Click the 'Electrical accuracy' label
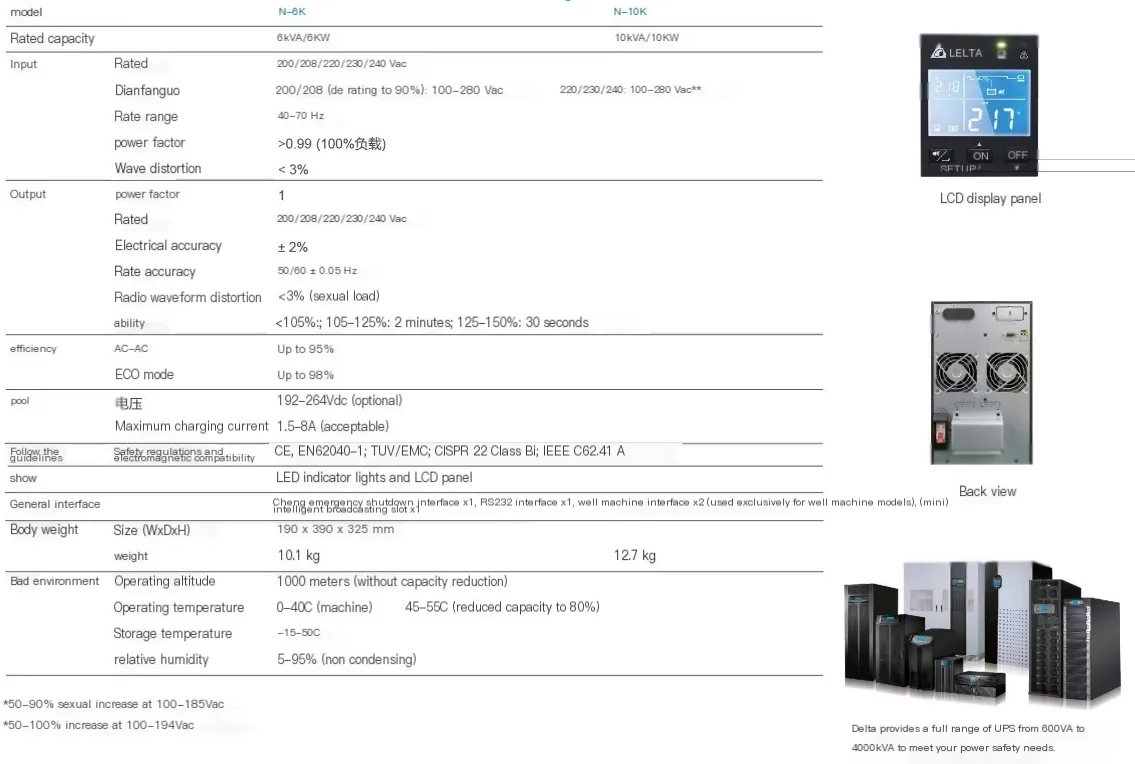Viewport: 1135px width, 764px height. tap(168, 245)
